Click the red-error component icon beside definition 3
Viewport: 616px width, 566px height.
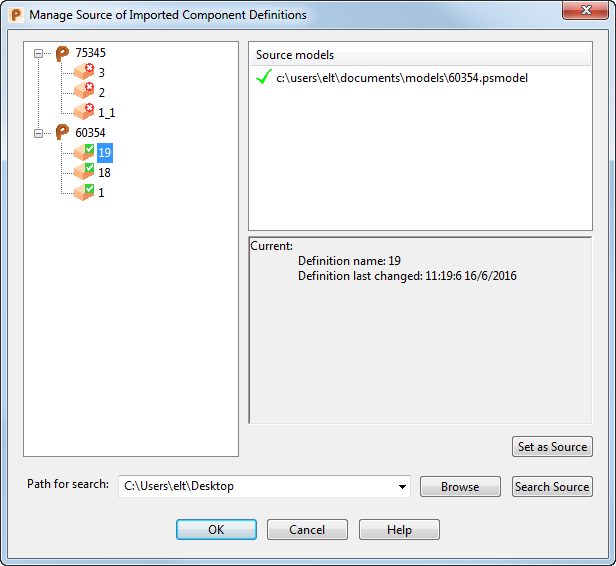point(84,72)
